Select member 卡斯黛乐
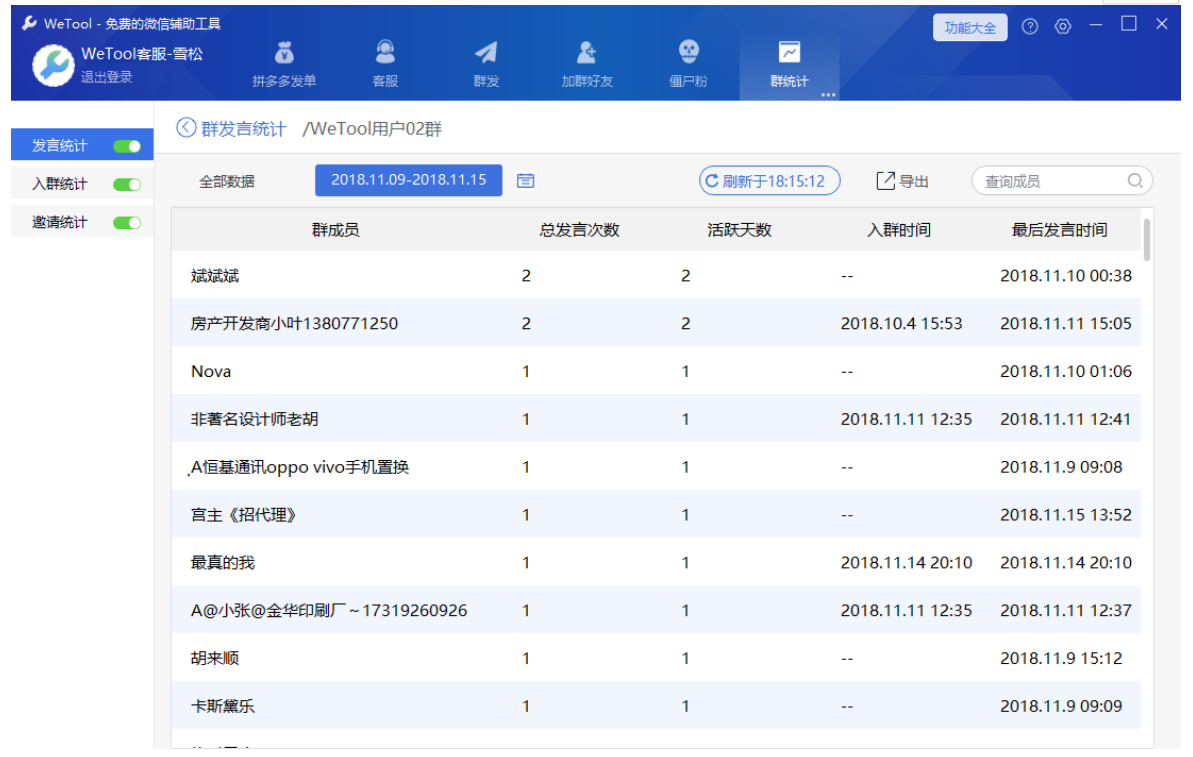This screenshot has width=1193, height=757. point(656,707)
